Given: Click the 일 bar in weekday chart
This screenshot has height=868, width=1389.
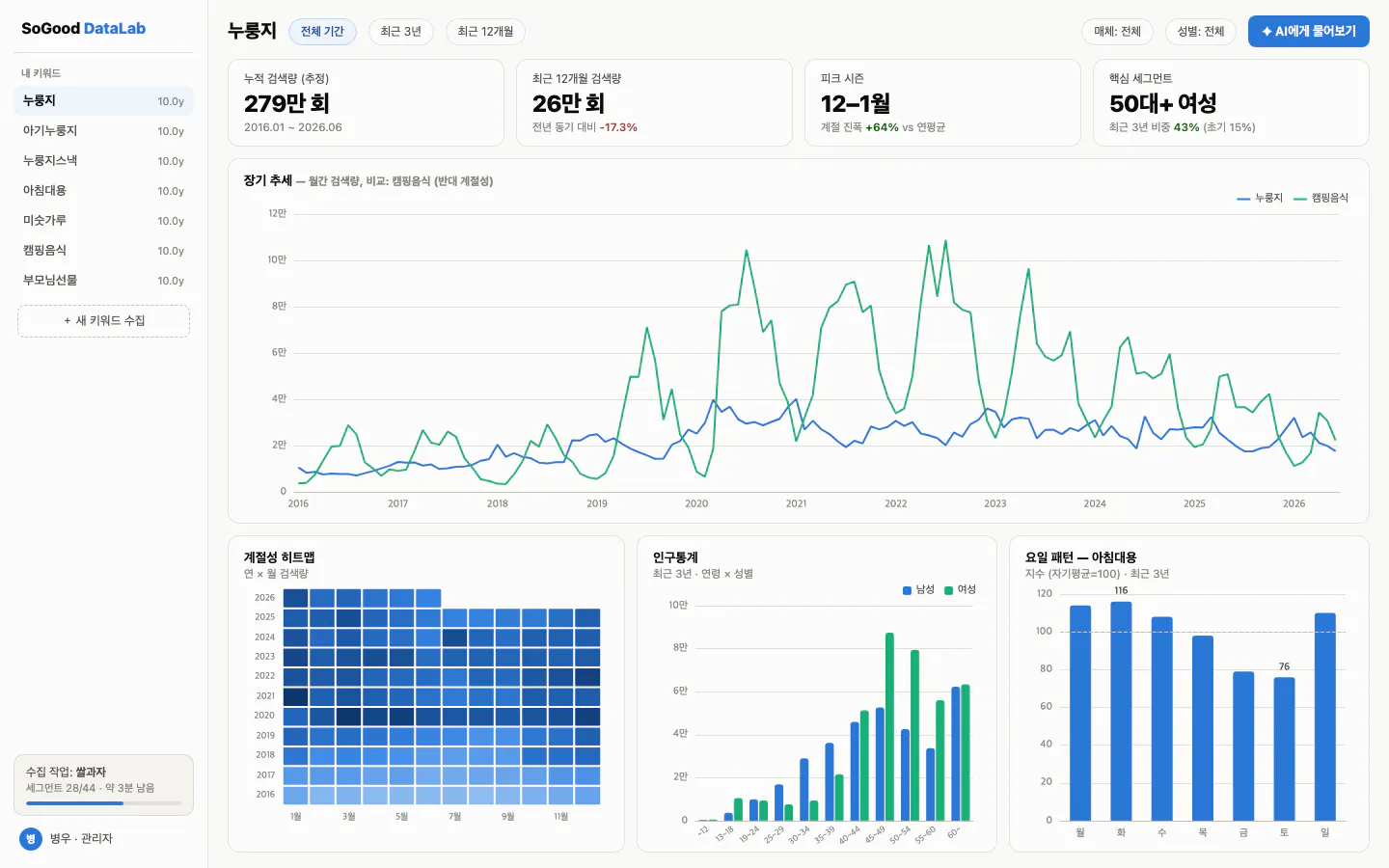Looking at the screenshot, I should coord(1325,717).
